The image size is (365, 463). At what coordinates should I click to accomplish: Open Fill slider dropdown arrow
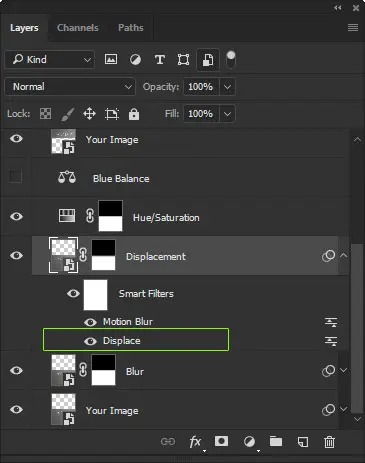tap(227, 114)
